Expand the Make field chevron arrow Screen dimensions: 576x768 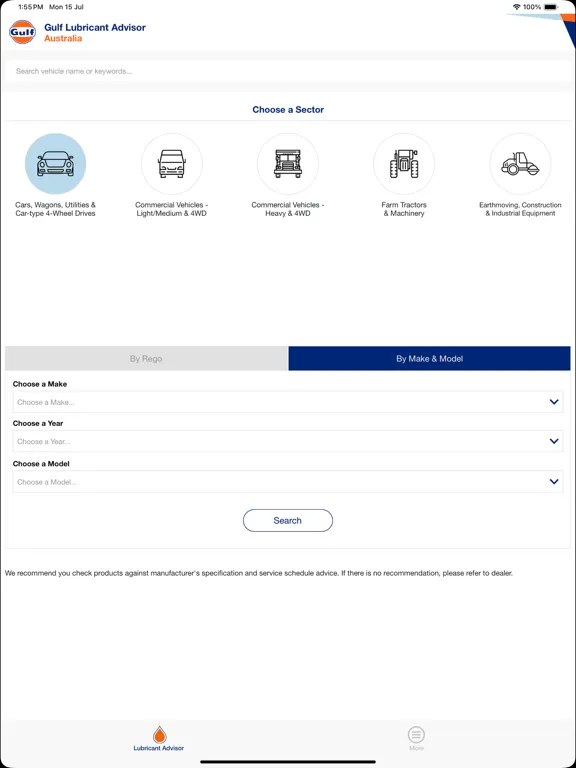click(x=554, y=402)
